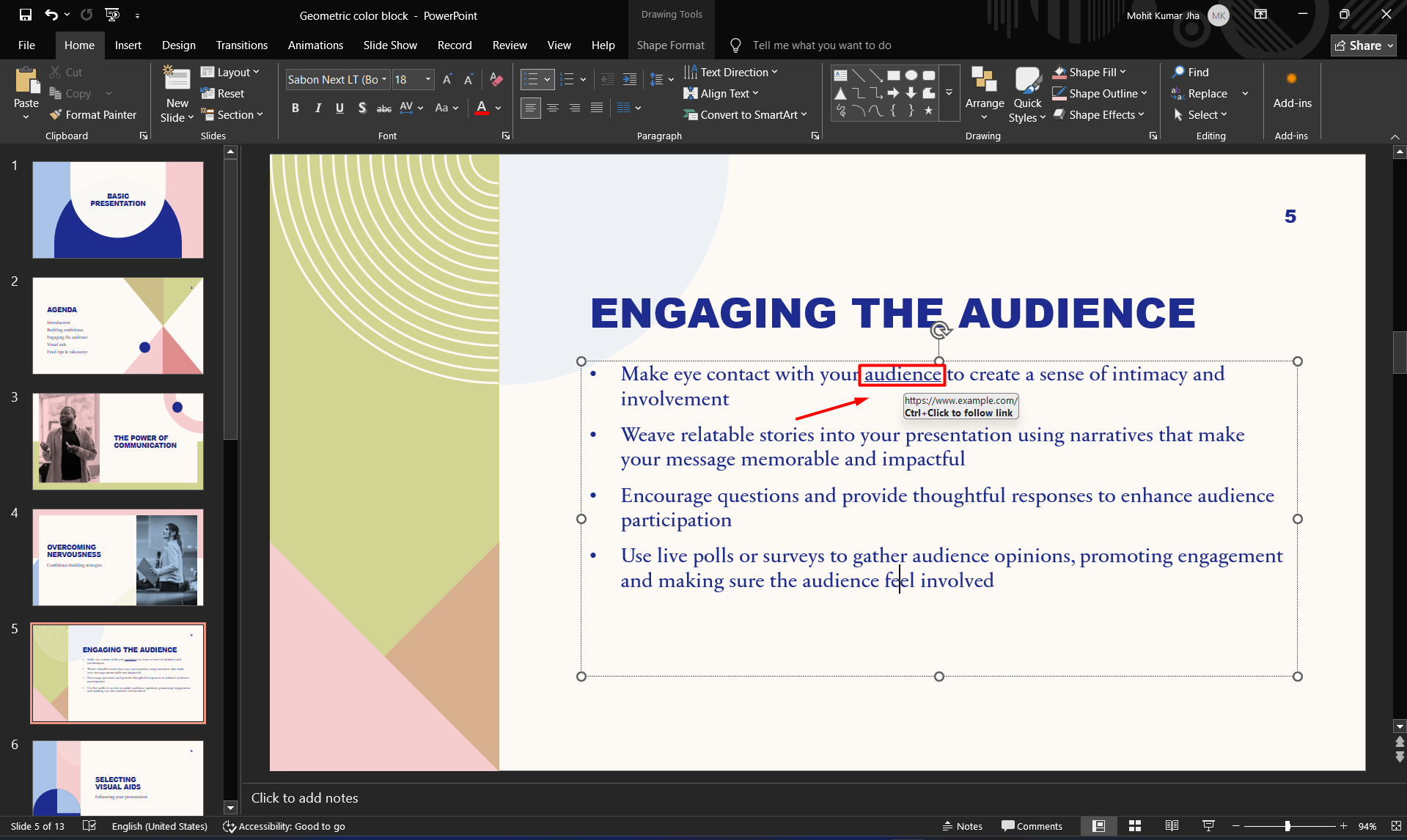Click the Format Painter tool
The image size is (1407, 840).
coord(93,114)
